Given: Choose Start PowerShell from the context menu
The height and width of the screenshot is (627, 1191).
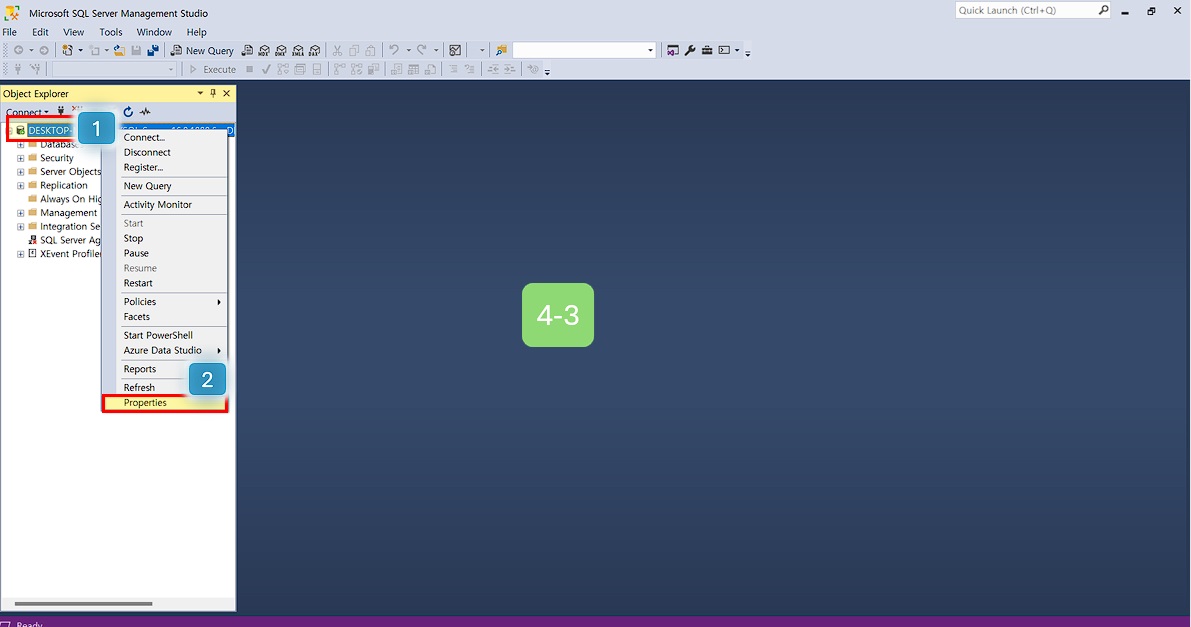Looking at the screenshot, I should coord(165,335).
